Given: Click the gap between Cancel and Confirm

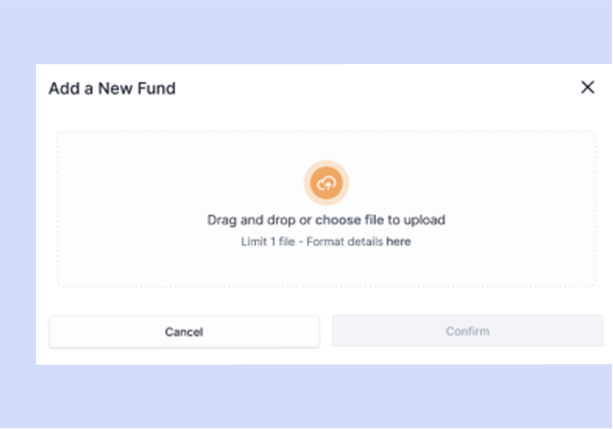Looking at the screenshot, I should (326, 331).
